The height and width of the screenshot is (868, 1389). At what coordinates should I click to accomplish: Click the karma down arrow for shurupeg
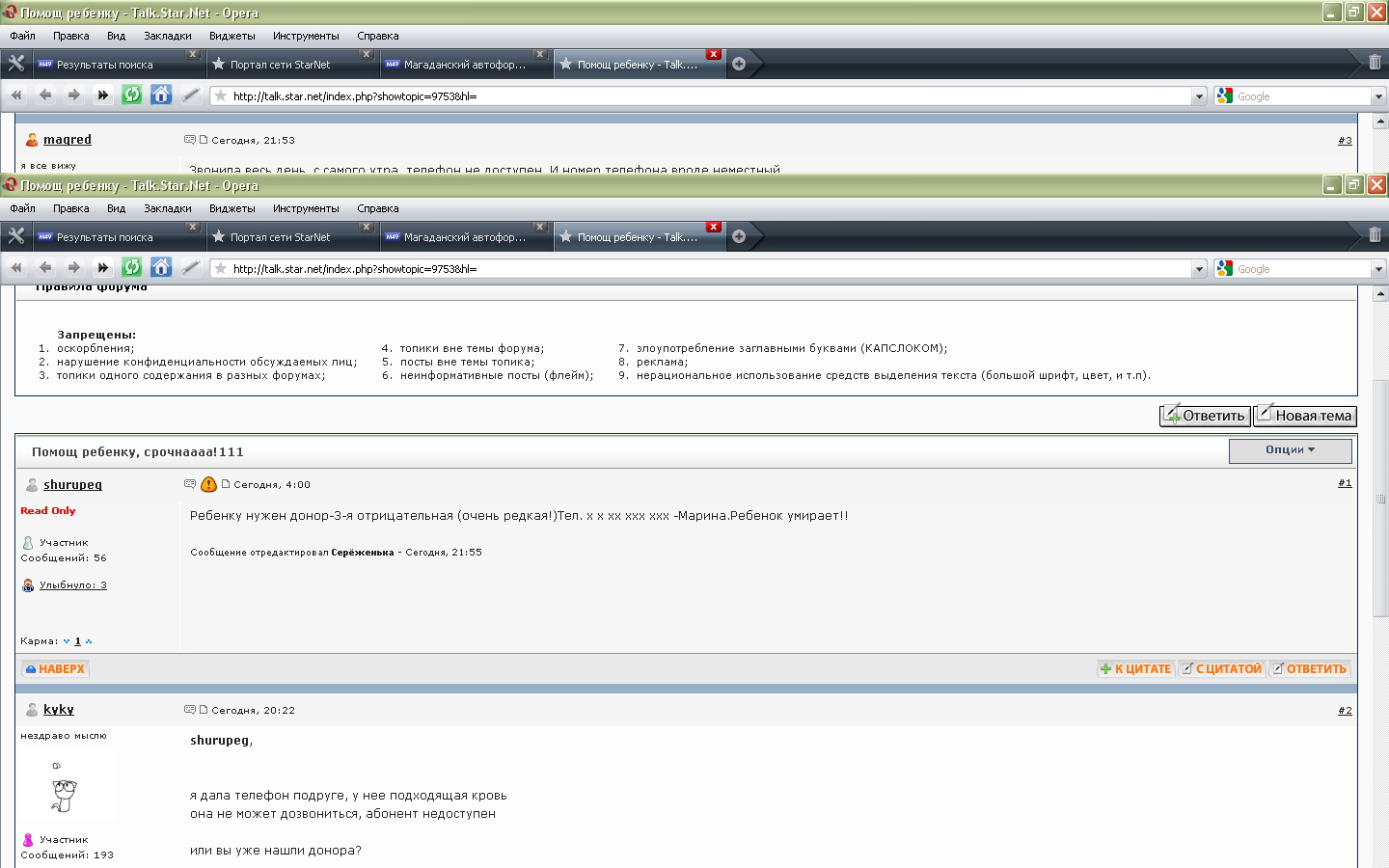pos(67,641)
